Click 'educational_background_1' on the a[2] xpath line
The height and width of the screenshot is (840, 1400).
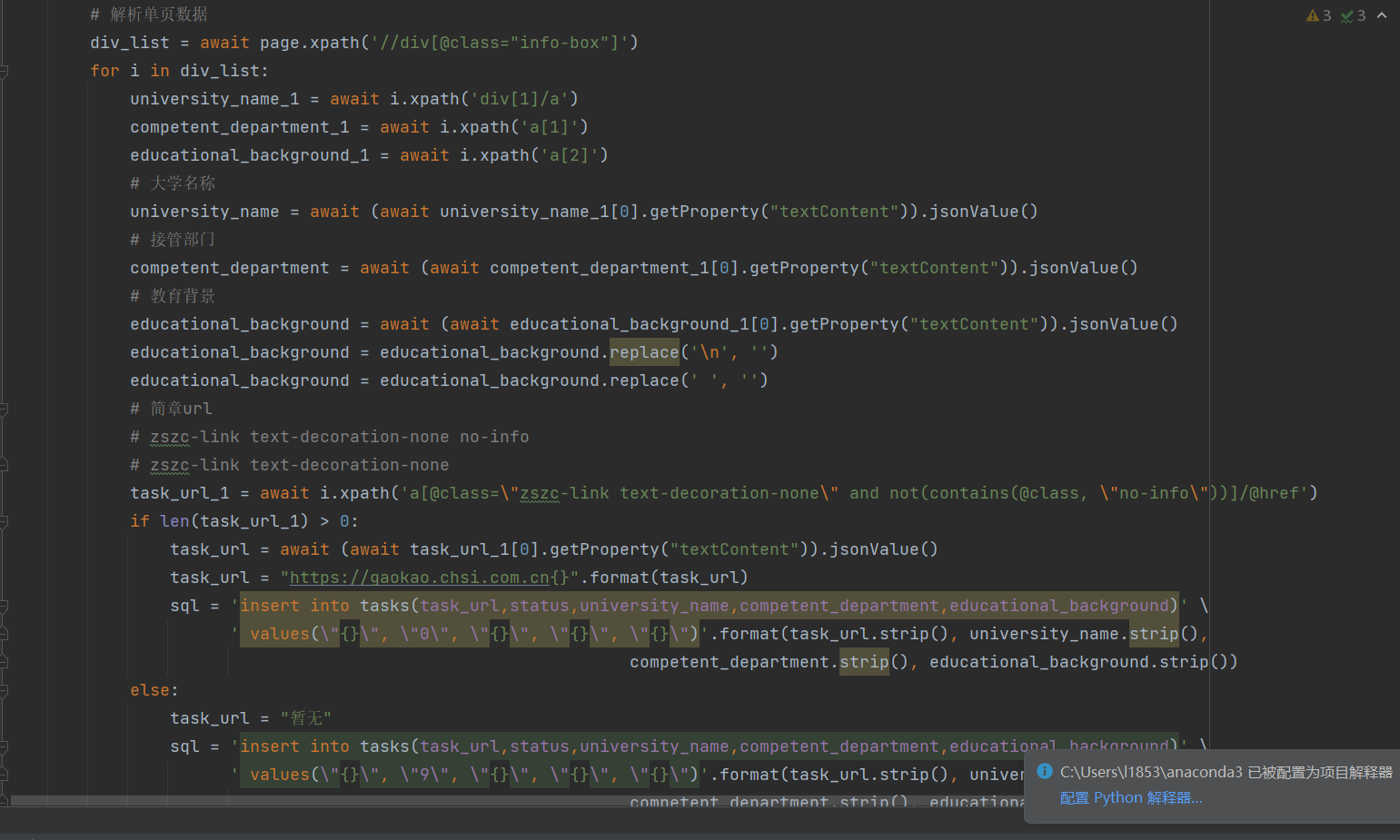250,155
